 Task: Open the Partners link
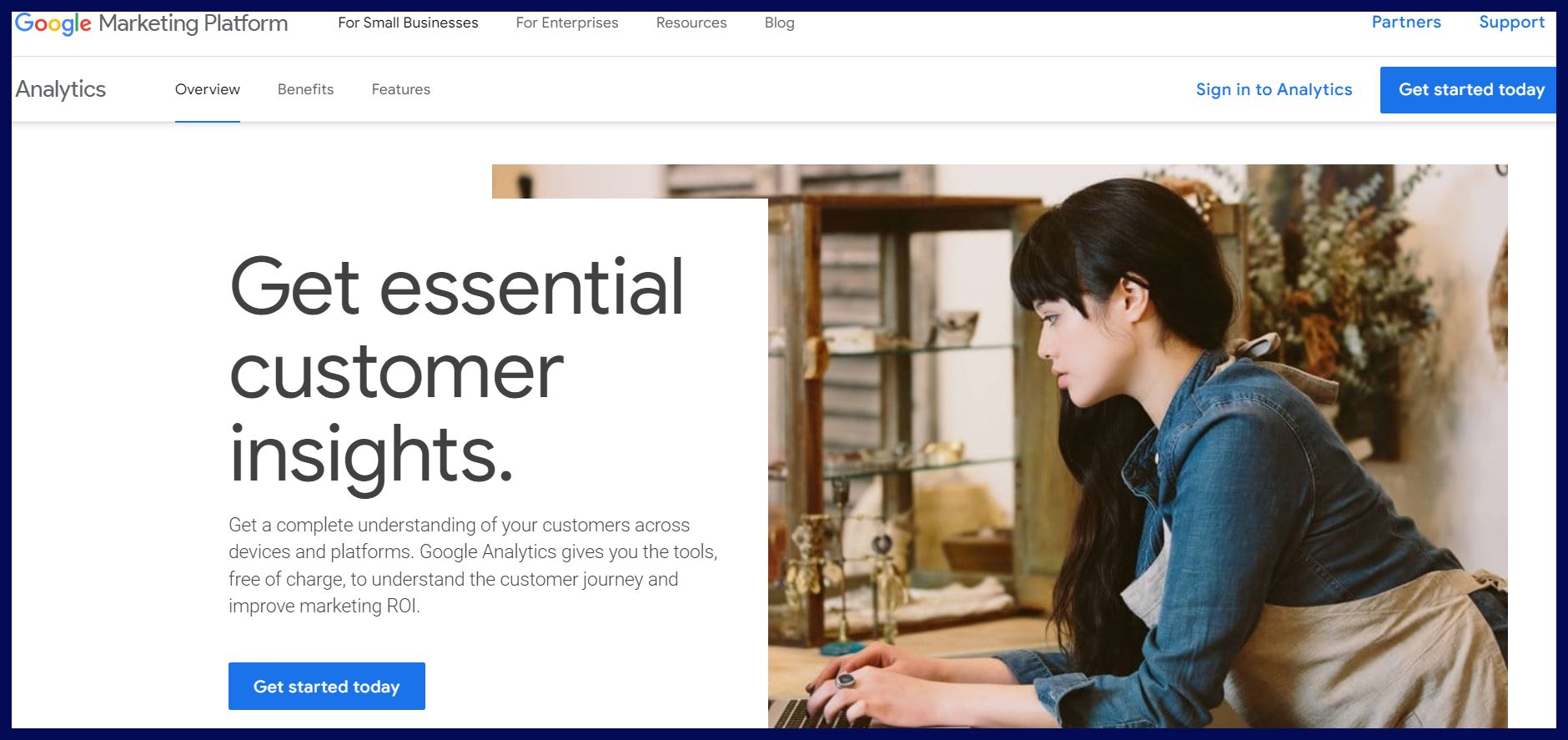tap(1406, 23)
